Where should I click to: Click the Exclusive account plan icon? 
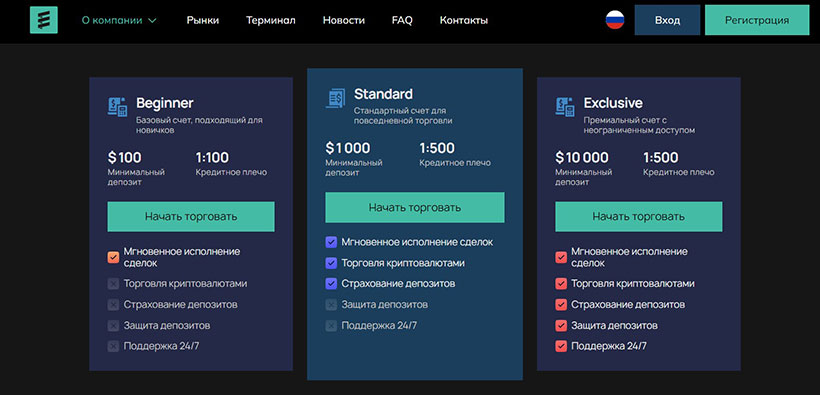coord(565,106)
